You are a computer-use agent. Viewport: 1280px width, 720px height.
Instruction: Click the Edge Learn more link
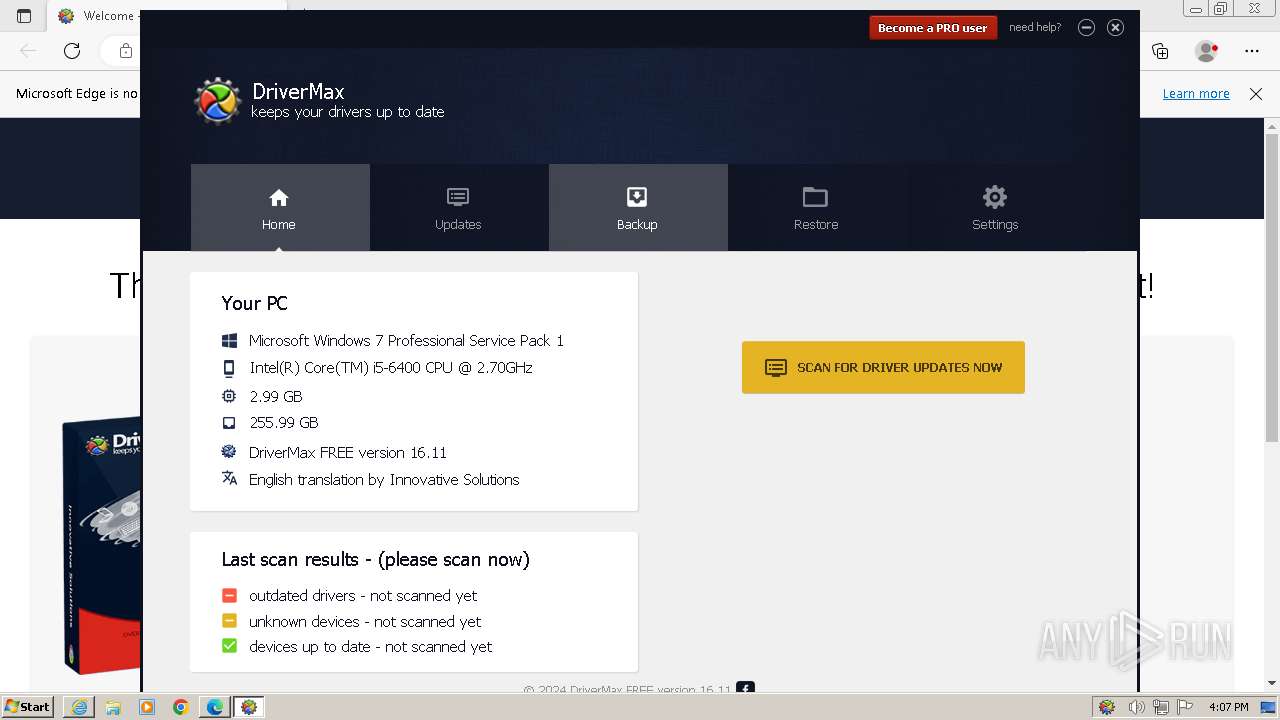coord(1196,93)
